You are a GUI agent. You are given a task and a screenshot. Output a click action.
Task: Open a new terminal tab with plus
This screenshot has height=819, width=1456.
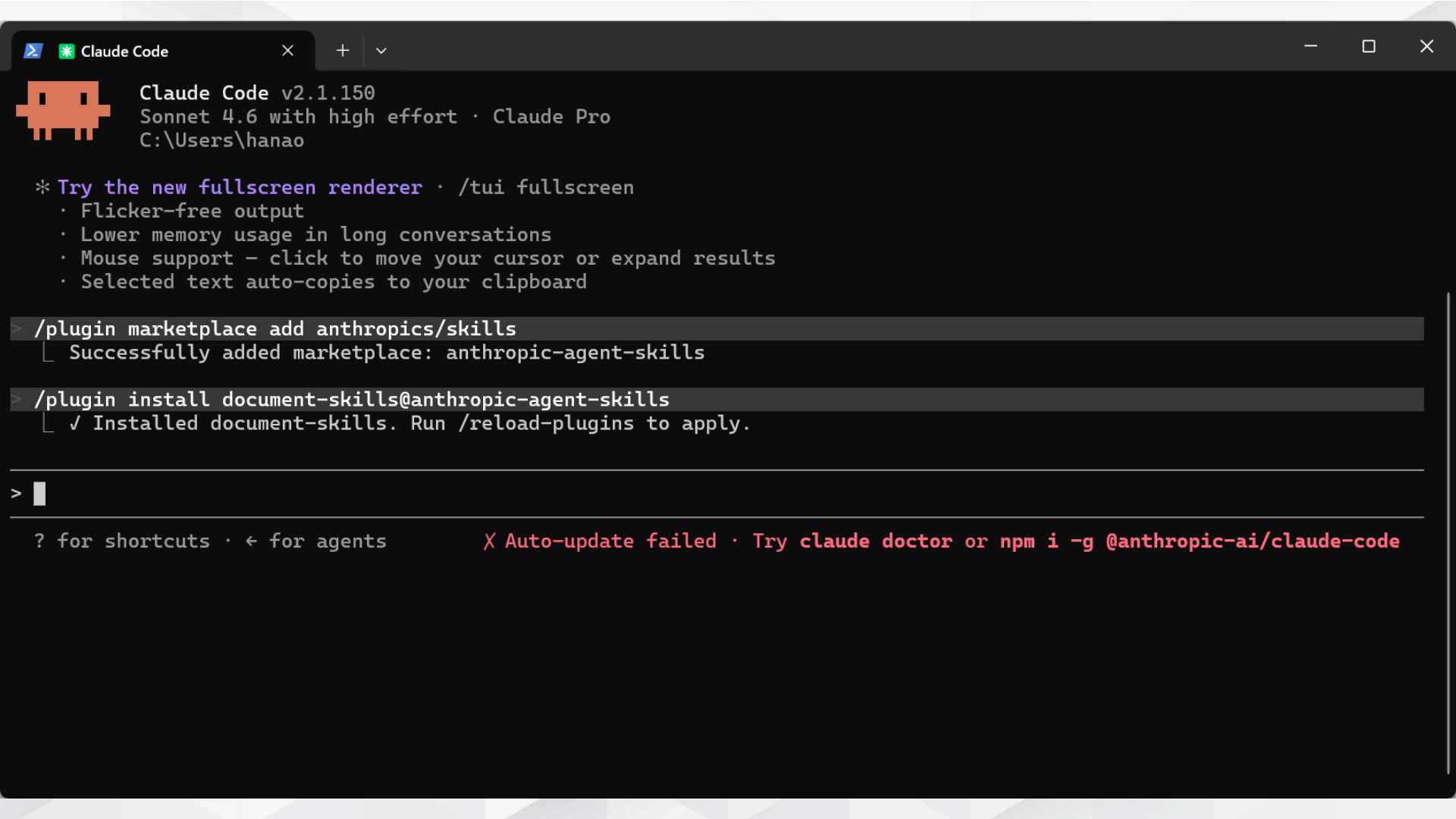pyautogui.click(x=343, y=51)
